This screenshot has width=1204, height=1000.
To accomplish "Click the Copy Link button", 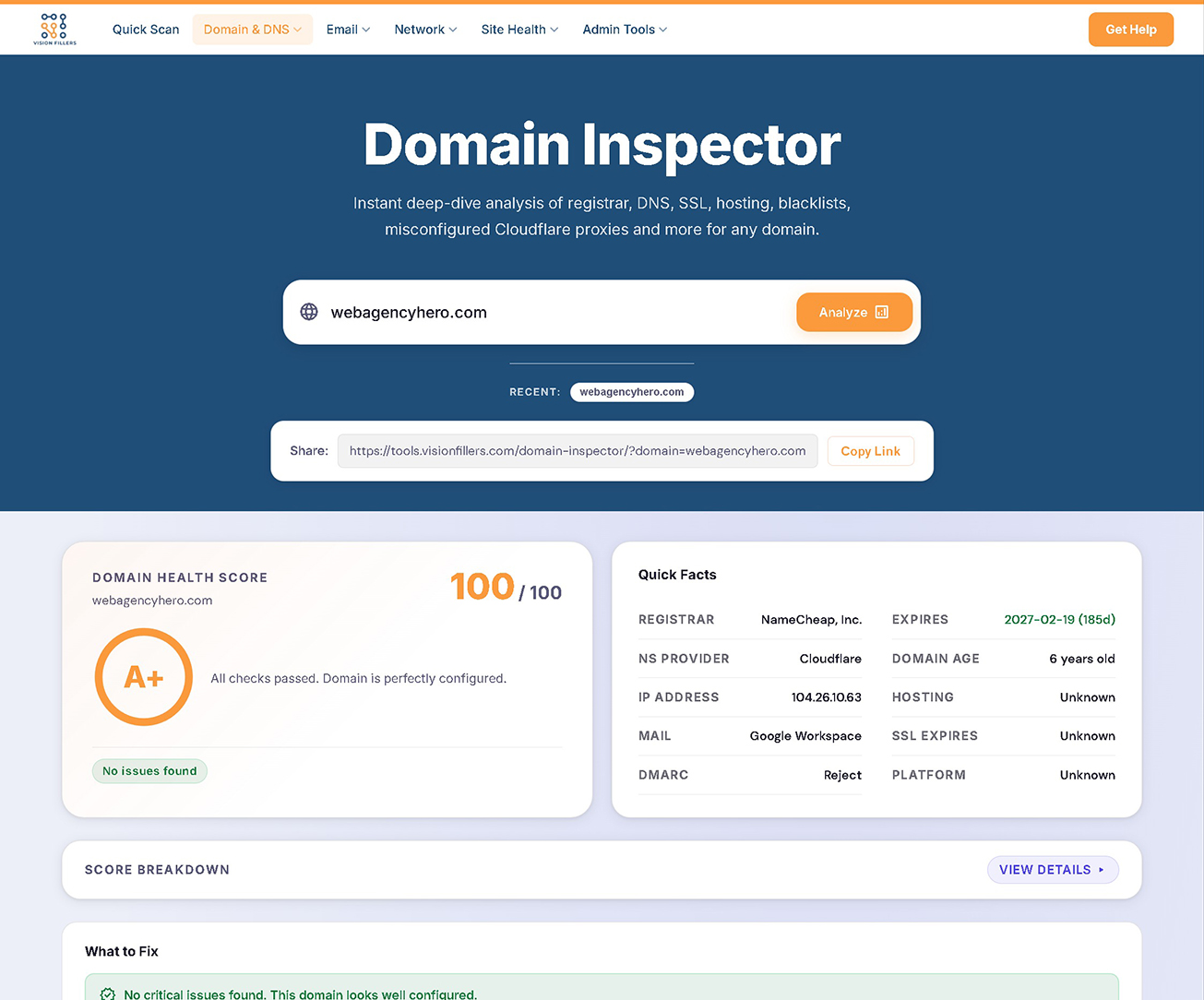I will 870,451.
